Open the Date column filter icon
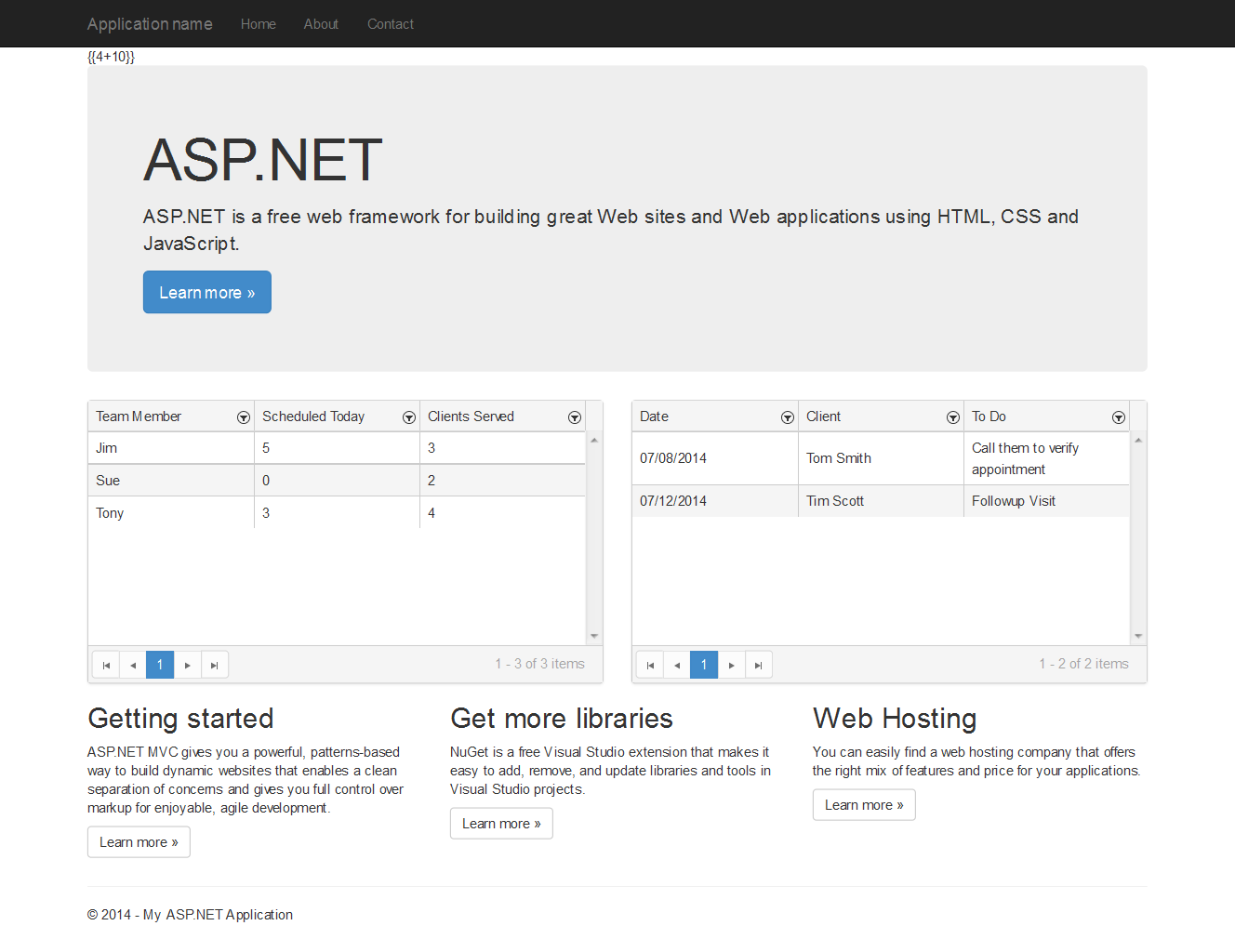 (788, 417)
